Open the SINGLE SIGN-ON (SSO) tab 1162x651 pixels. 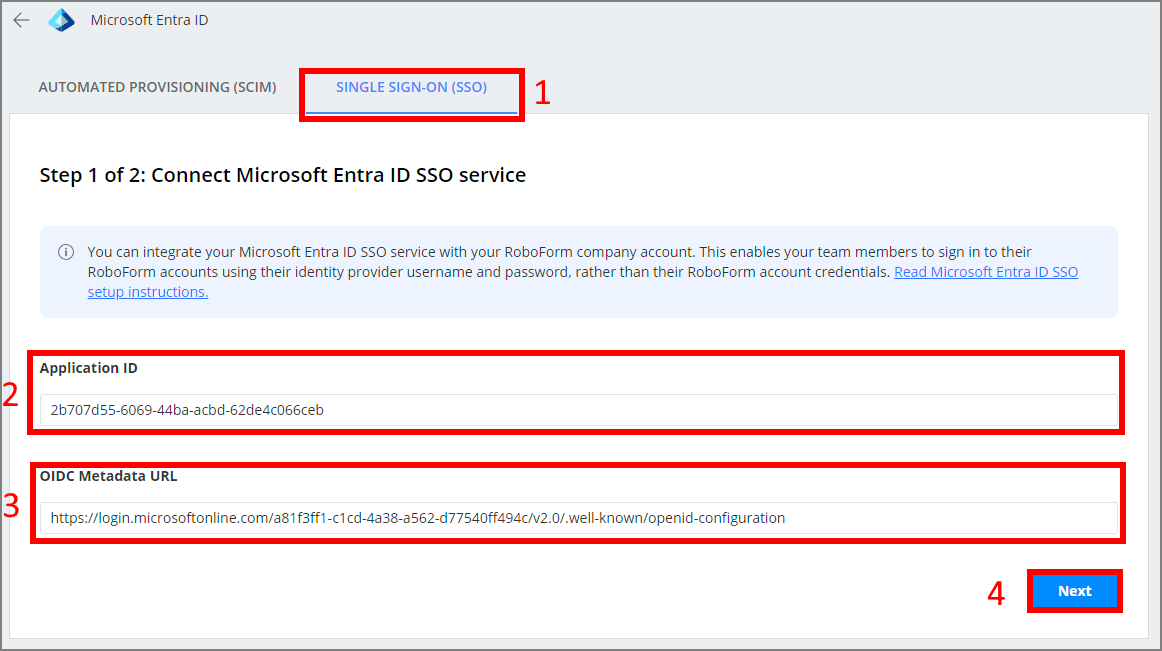tap(411, 87)
